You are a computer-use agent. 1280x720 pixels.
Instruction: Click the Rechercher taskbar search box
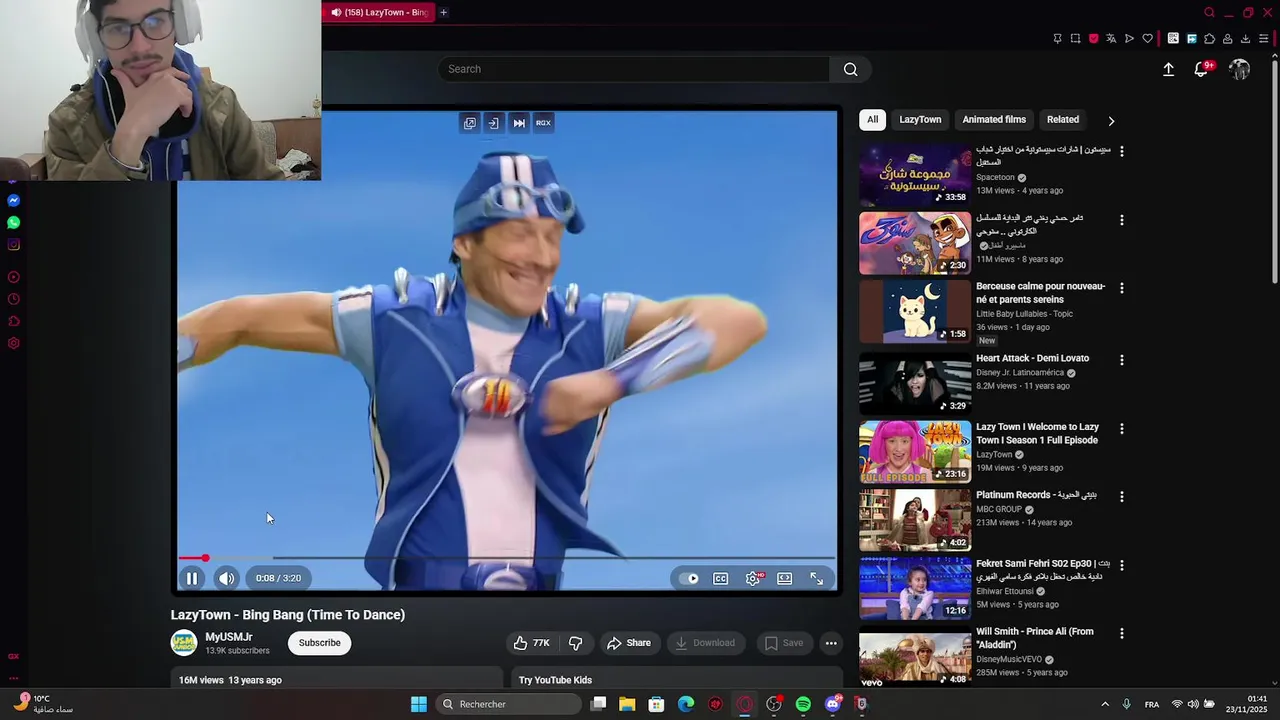click(509, 704)
